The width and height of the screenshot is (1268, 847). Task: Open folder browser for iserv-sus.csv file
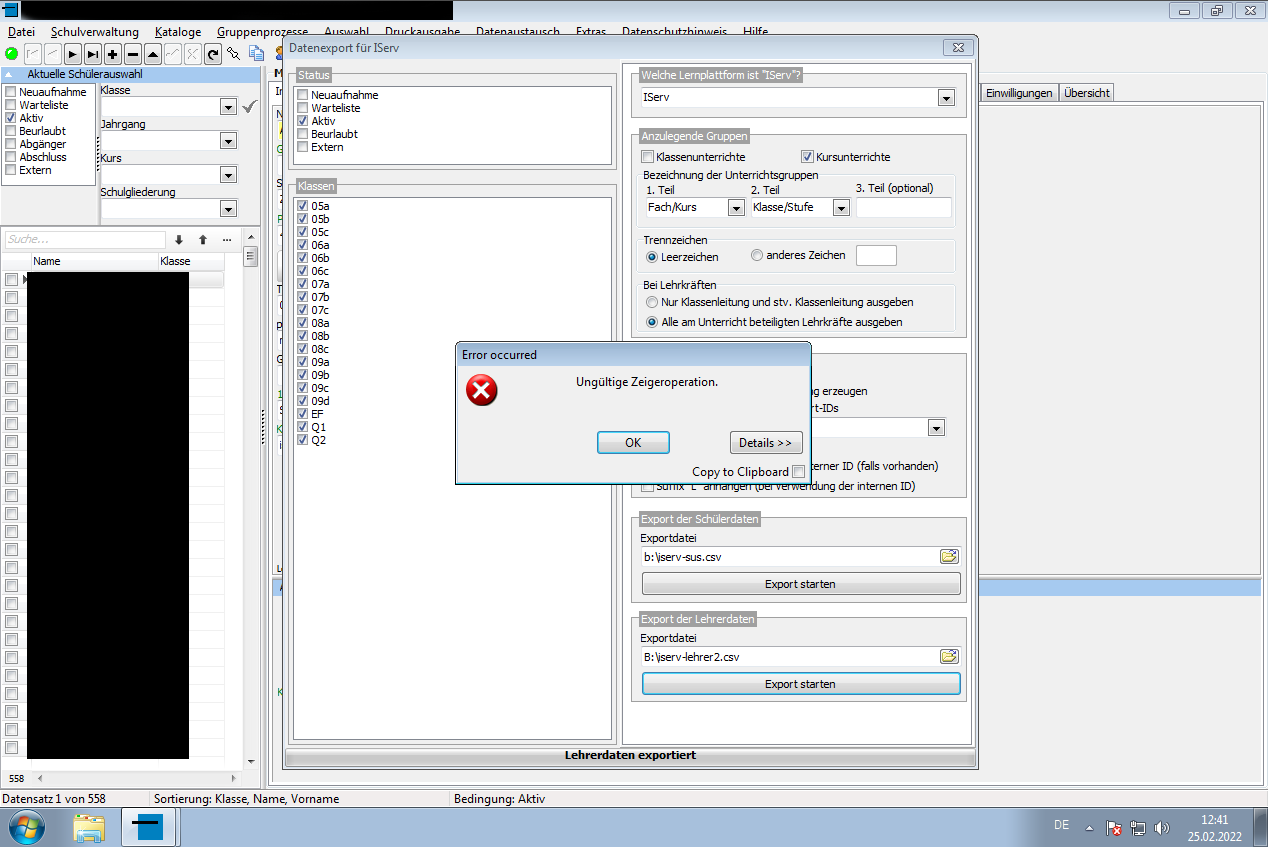[x=949, y=557]
